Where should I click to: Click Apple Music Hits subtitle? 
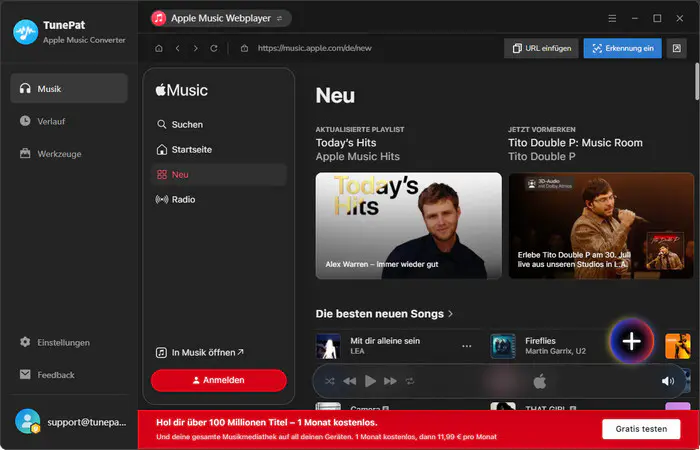pos(358,157)
